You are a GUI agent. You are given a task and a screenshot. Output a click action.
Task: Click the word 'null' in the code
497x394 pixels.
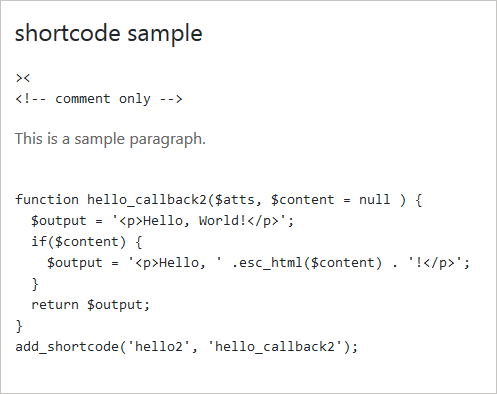point(374,200)
